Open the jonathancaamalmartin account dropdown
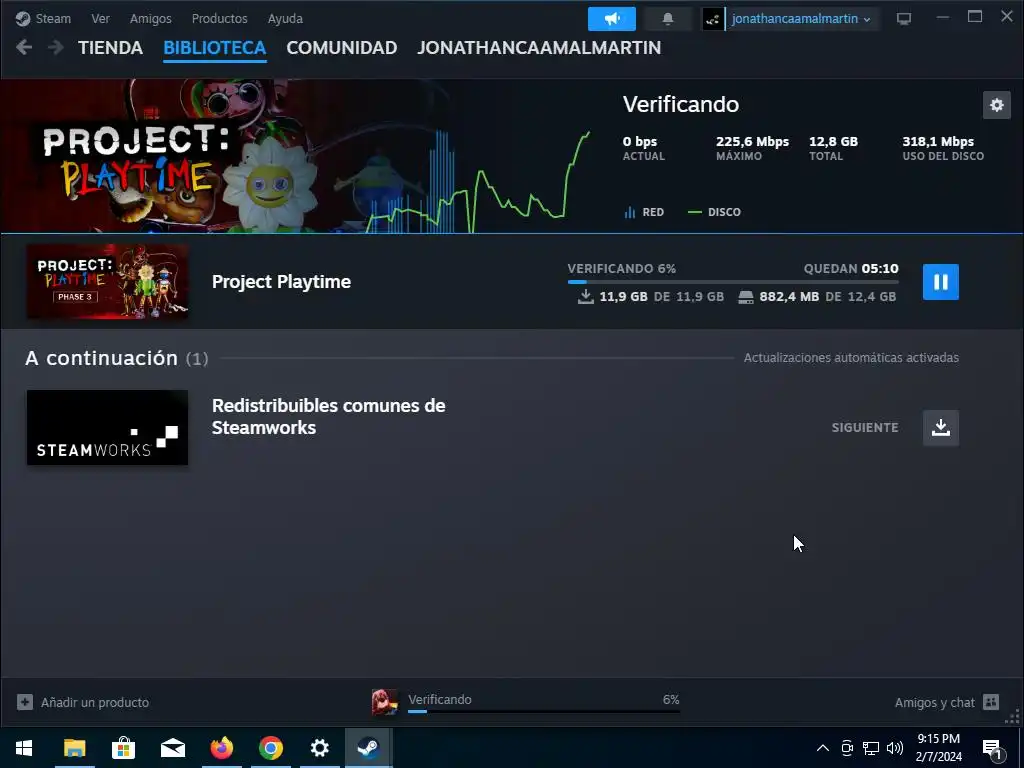 point(801,19)
